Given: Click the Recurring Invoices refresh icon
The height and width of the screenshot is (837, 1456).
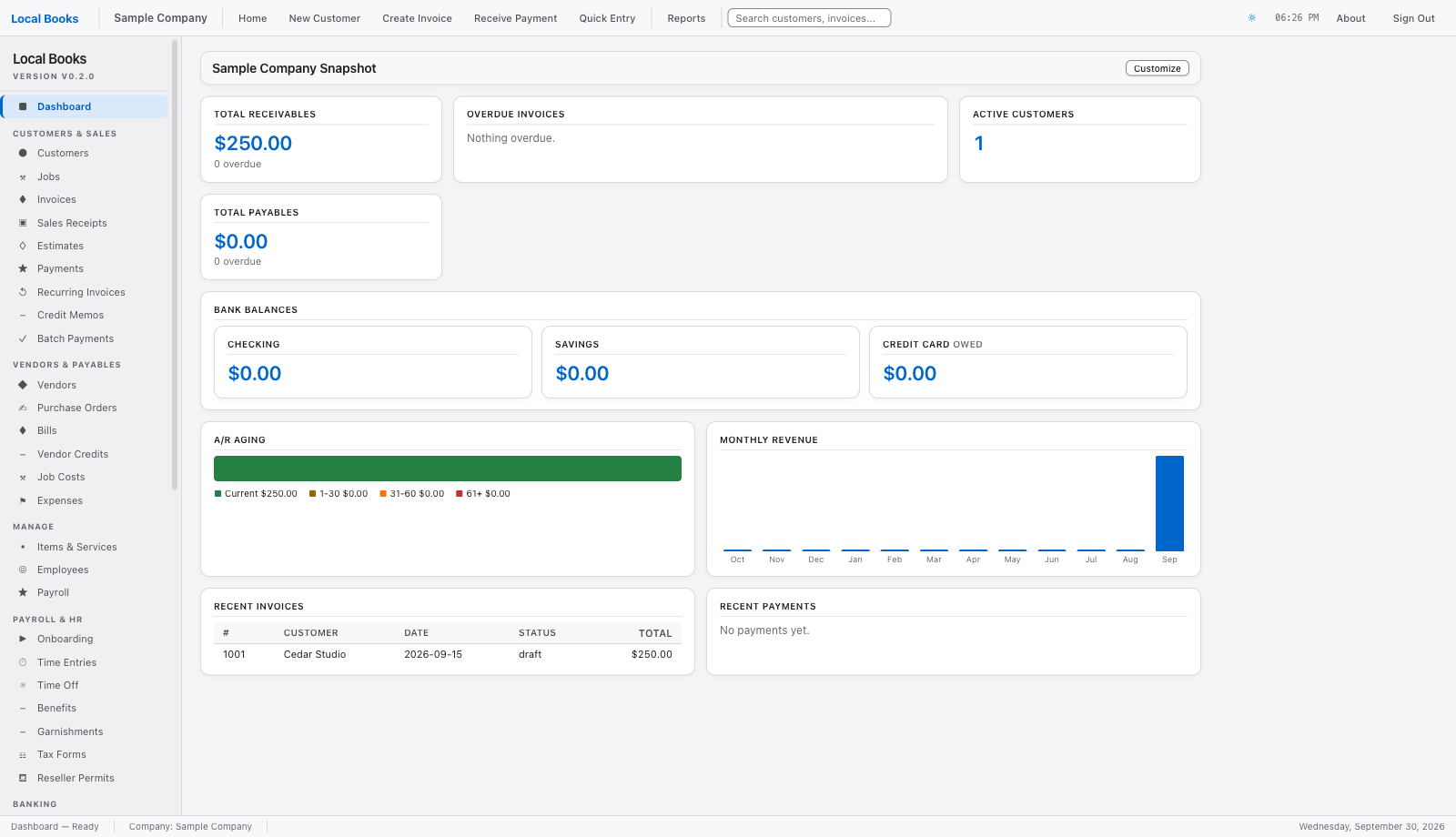Looking at the screenshot, I should [x=23, y=292].
